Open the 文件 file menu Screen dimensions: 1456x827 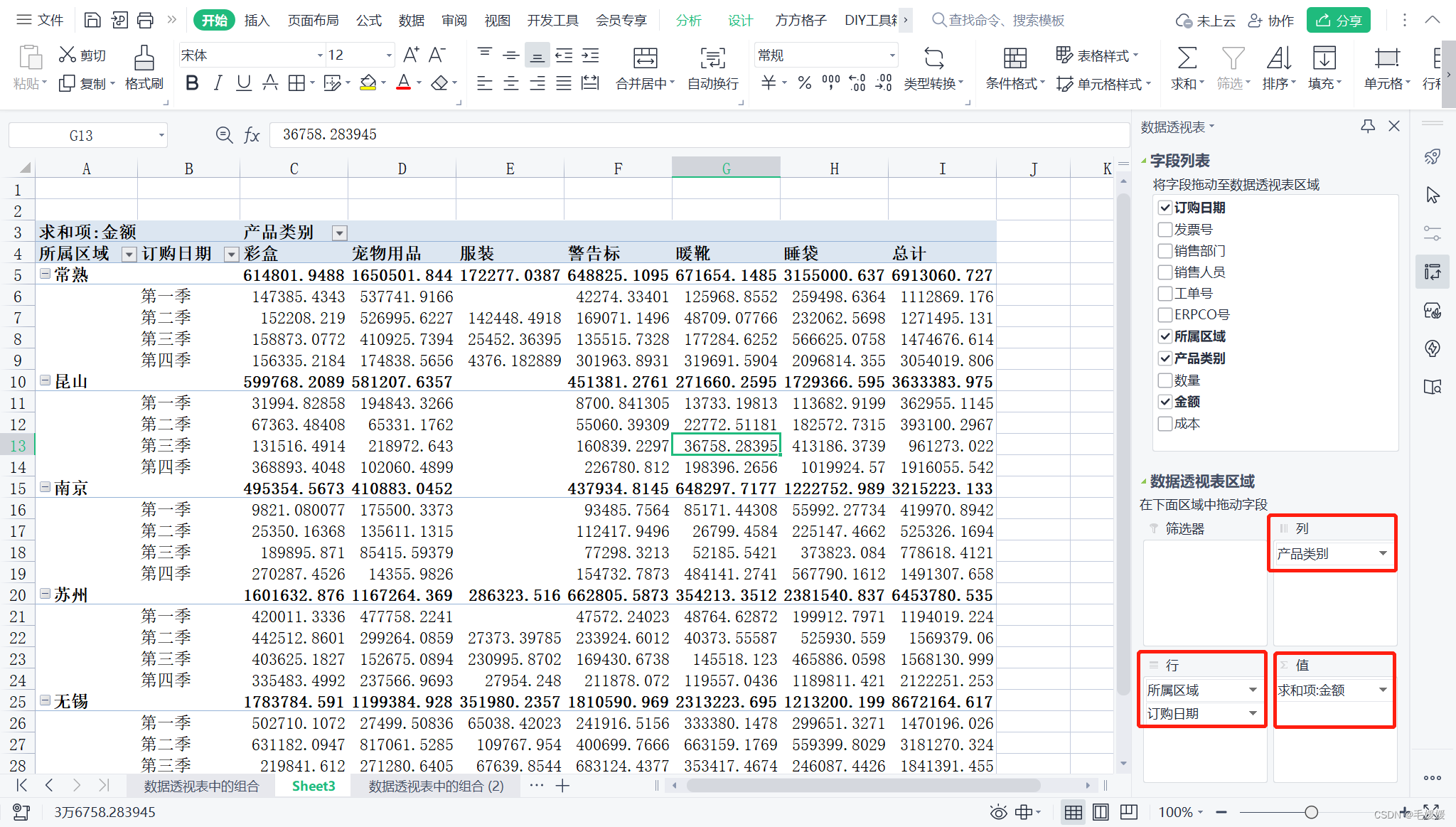(41, 20)
